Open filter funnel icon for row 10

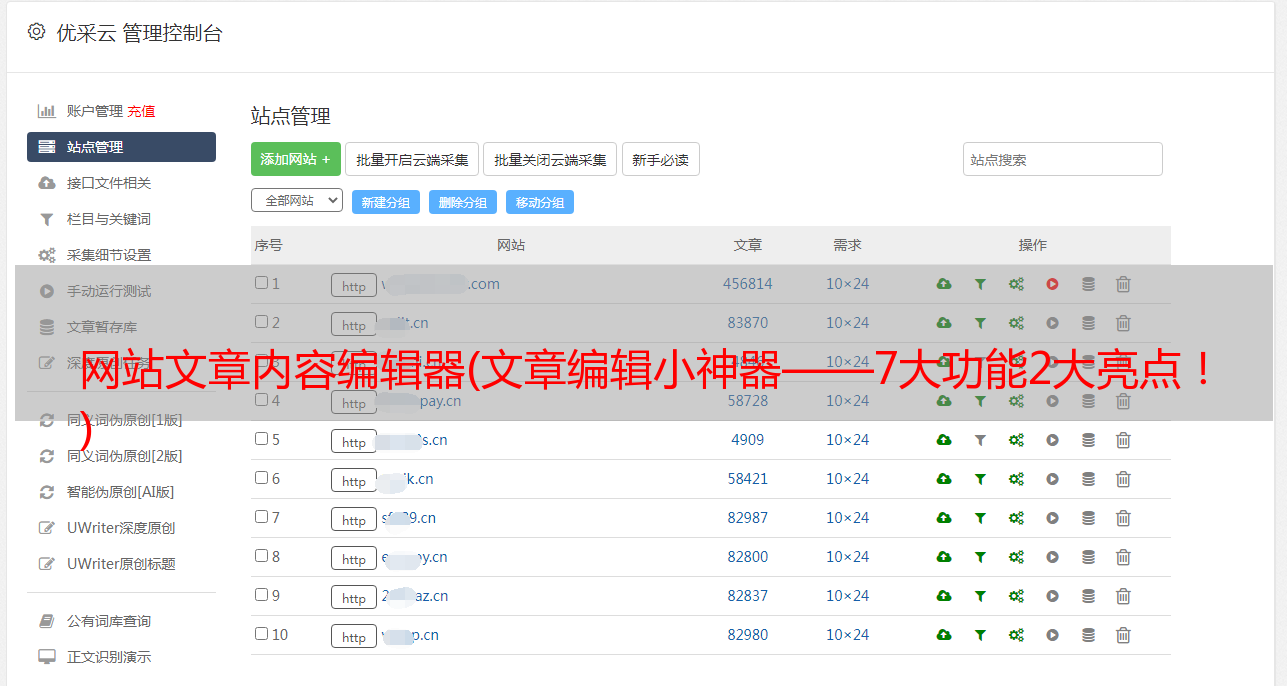tap(980, 635)
